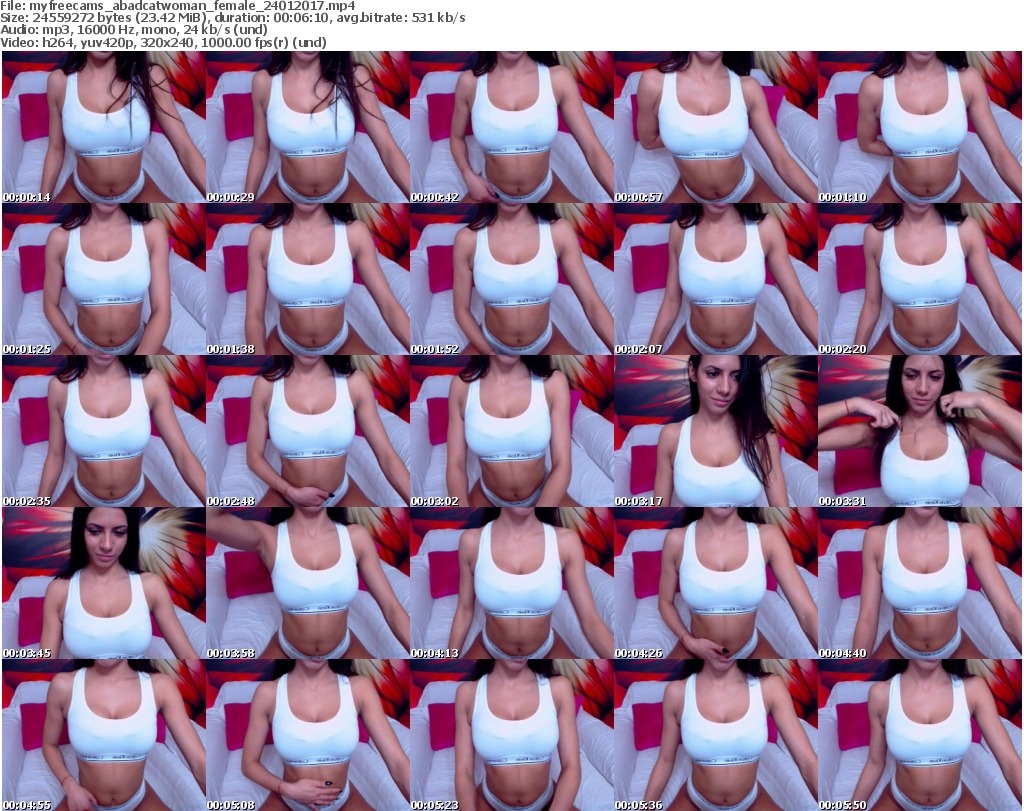The height and width of the screenshot is (811, 1024).
Task: Select the thumbnail at timestamp 00:02:48
Action: [x=308, y=432]
